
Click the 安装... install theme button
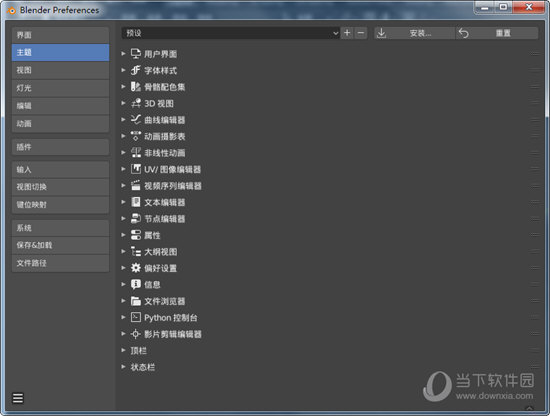coord(415,33)
